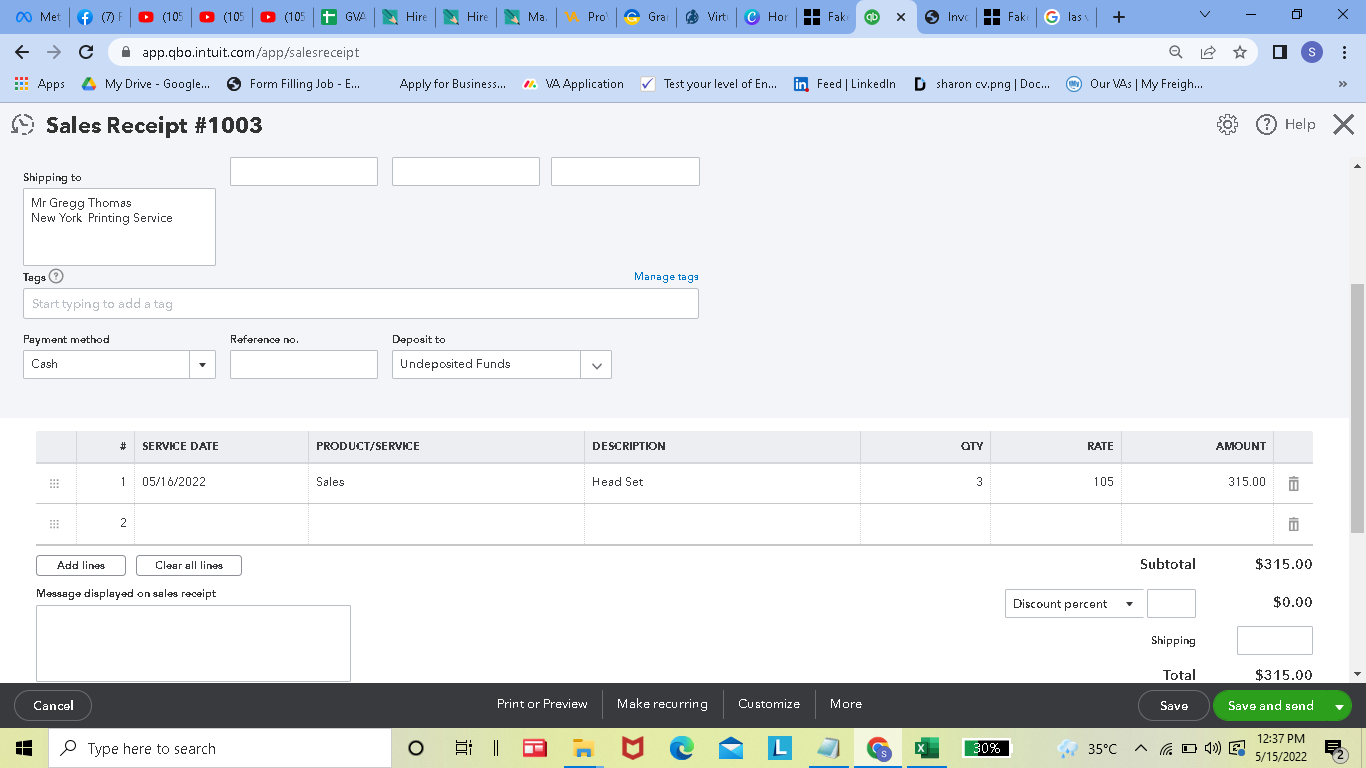This screenshot has width=1366, height=768.
Task: Click the zoom magnifier in the address bar
Action: coord(1176,52)
